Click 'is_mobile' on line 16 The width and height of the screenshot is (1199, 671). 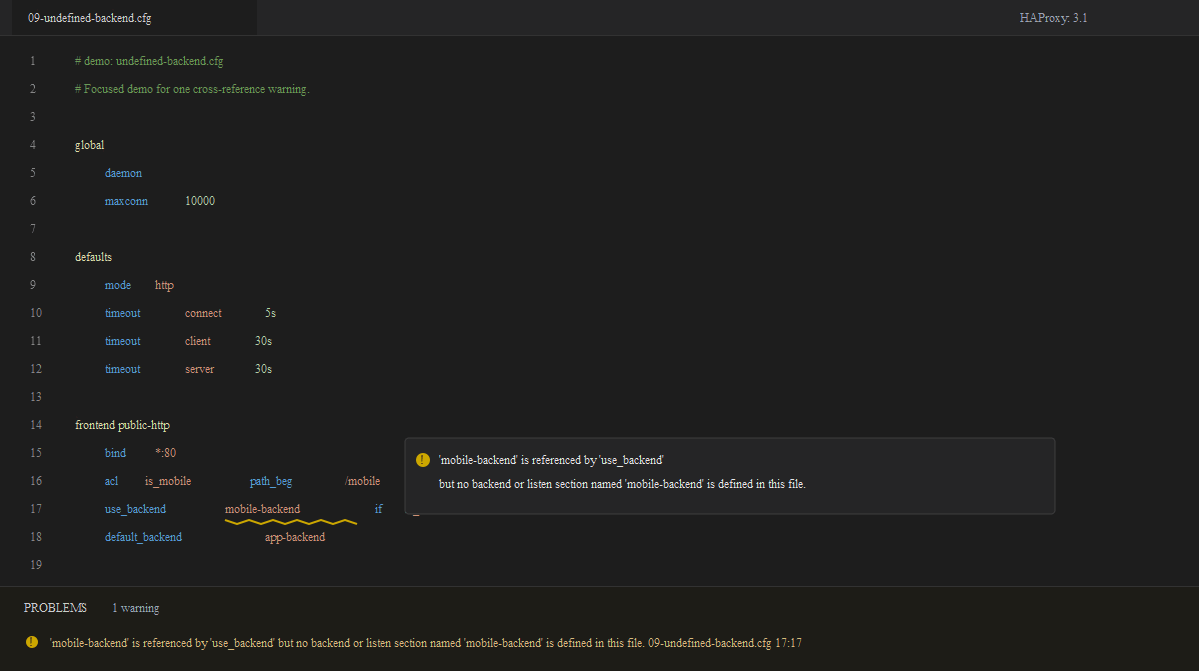point(168,481)
